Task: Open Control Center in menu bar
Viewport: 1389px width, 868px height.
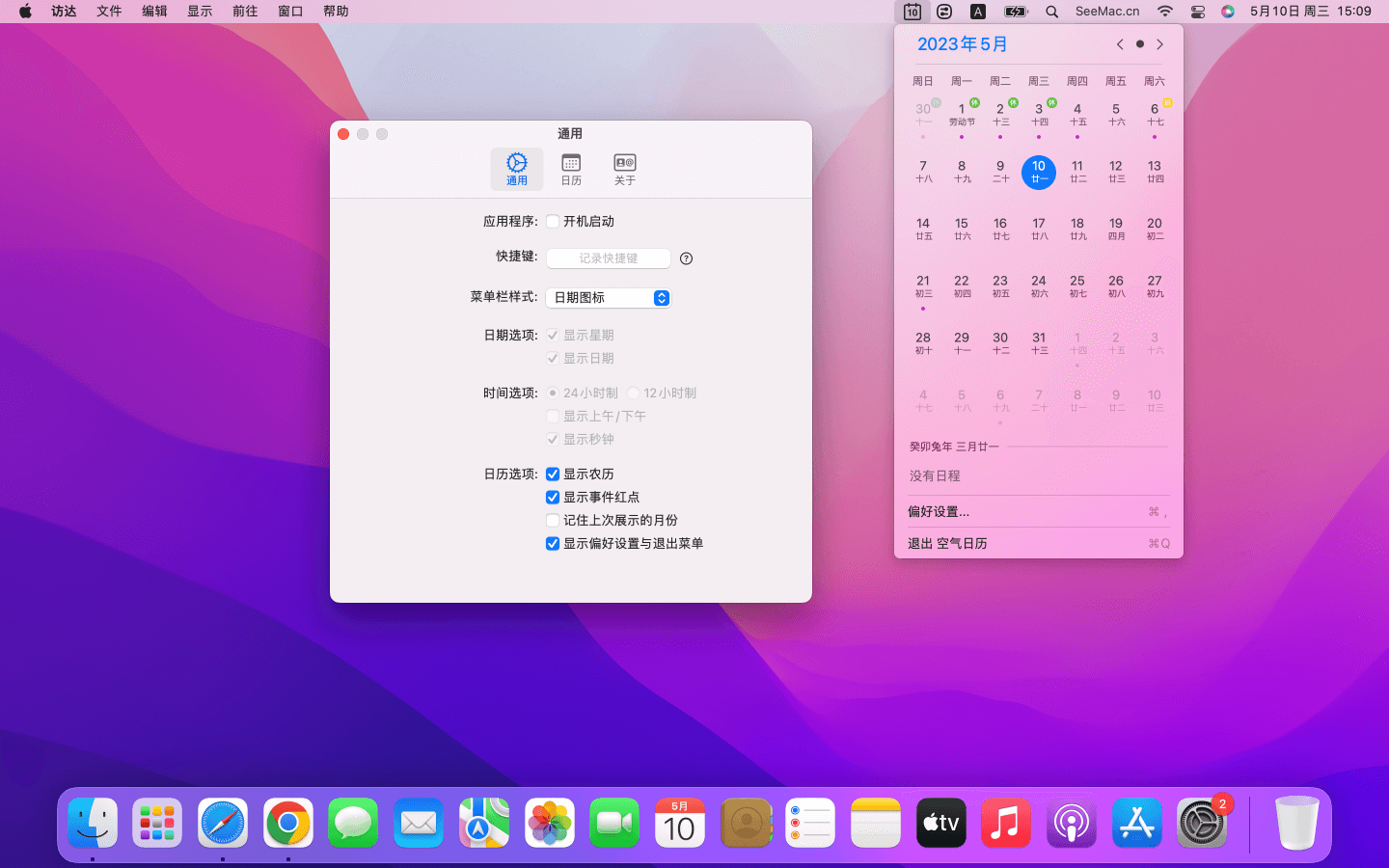Action: (x=1197, y=12)
